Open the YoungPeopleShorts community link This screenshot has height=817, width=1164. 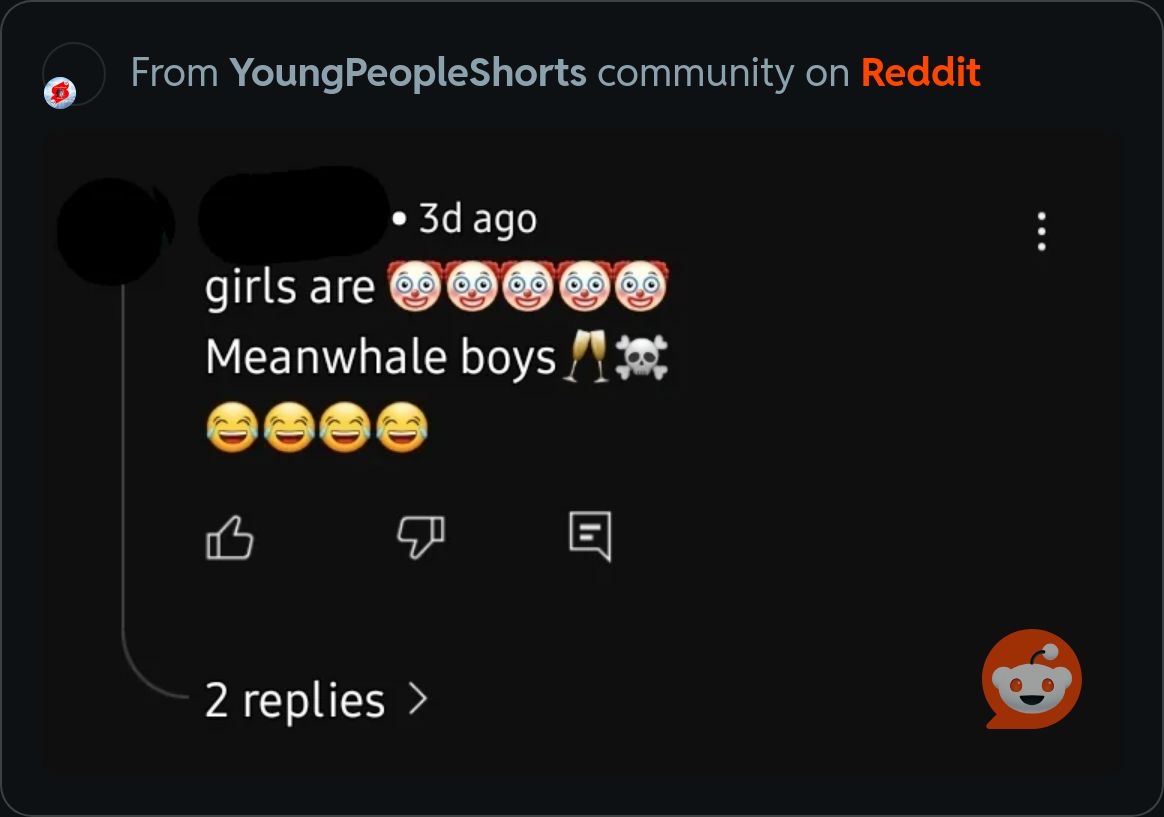coord(408,73)
